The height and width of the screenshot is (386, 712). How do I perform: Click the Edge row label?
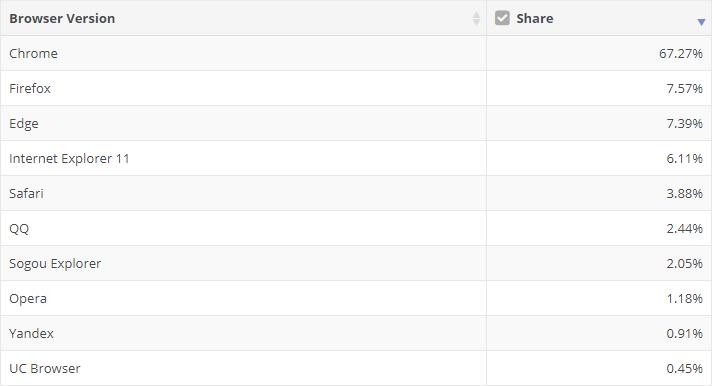click(24, 124)
